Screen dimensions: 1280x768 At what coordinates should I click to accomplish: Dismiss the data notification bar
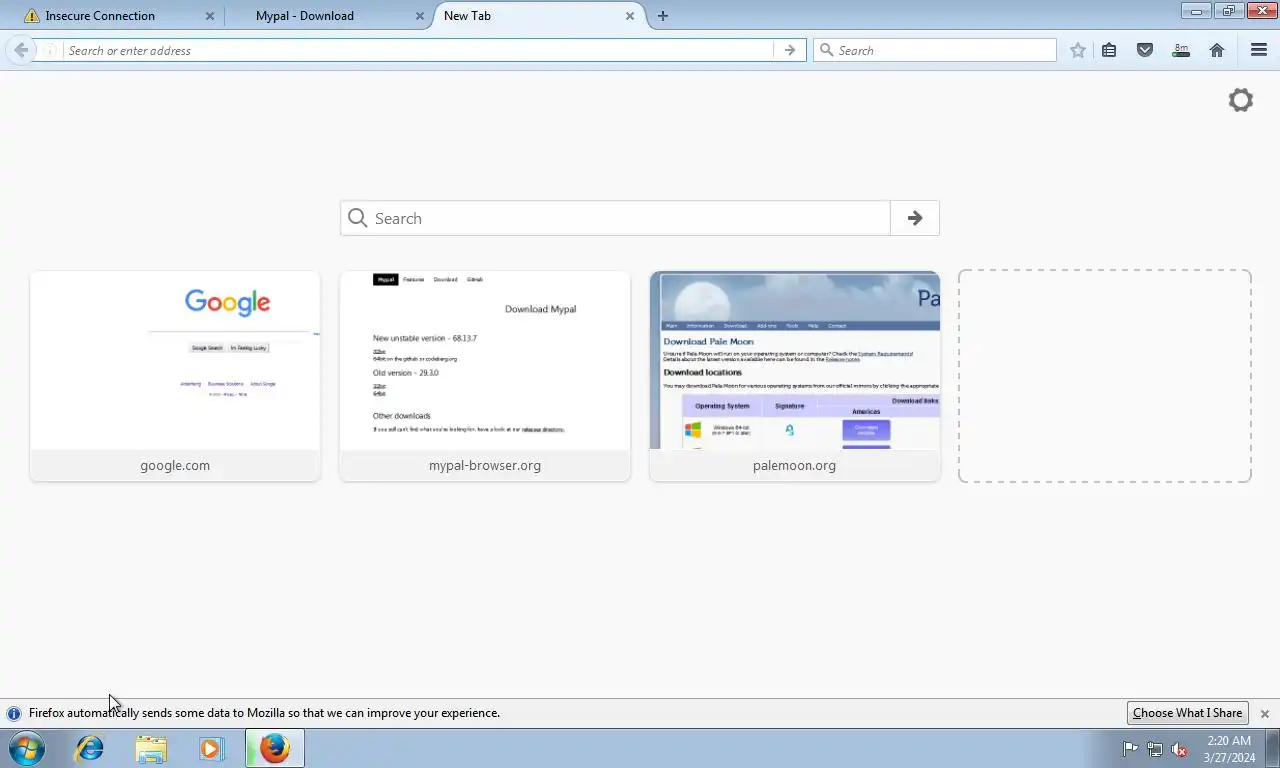[1265, 714]
